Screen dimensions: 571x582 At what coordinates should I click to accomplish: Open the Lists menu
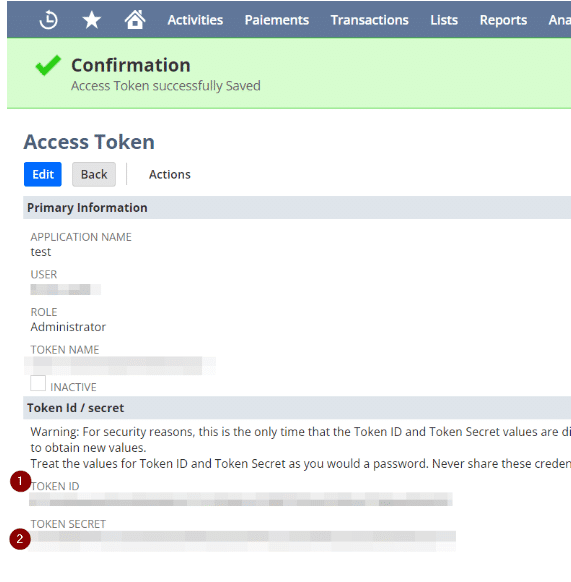444,20
